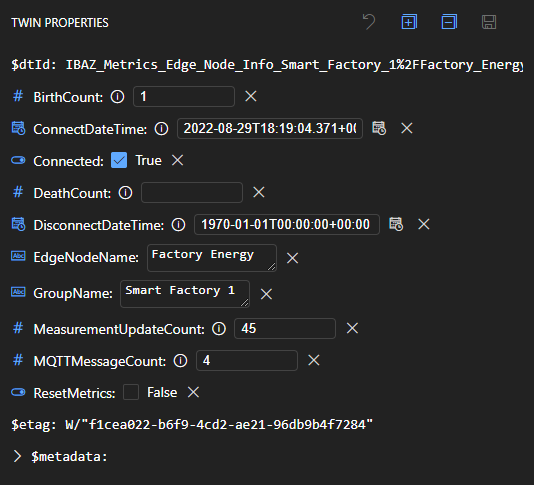
Task: Click the datetime icon beside DisconnectDateTime label
Action: coord(18,224)
